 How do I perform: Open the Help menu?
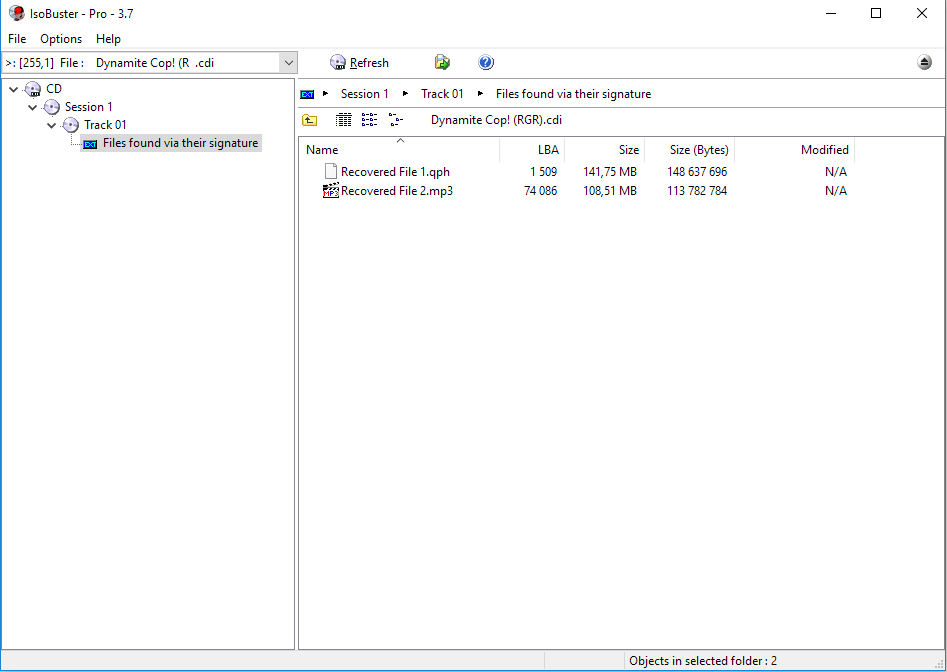[108, 39]
